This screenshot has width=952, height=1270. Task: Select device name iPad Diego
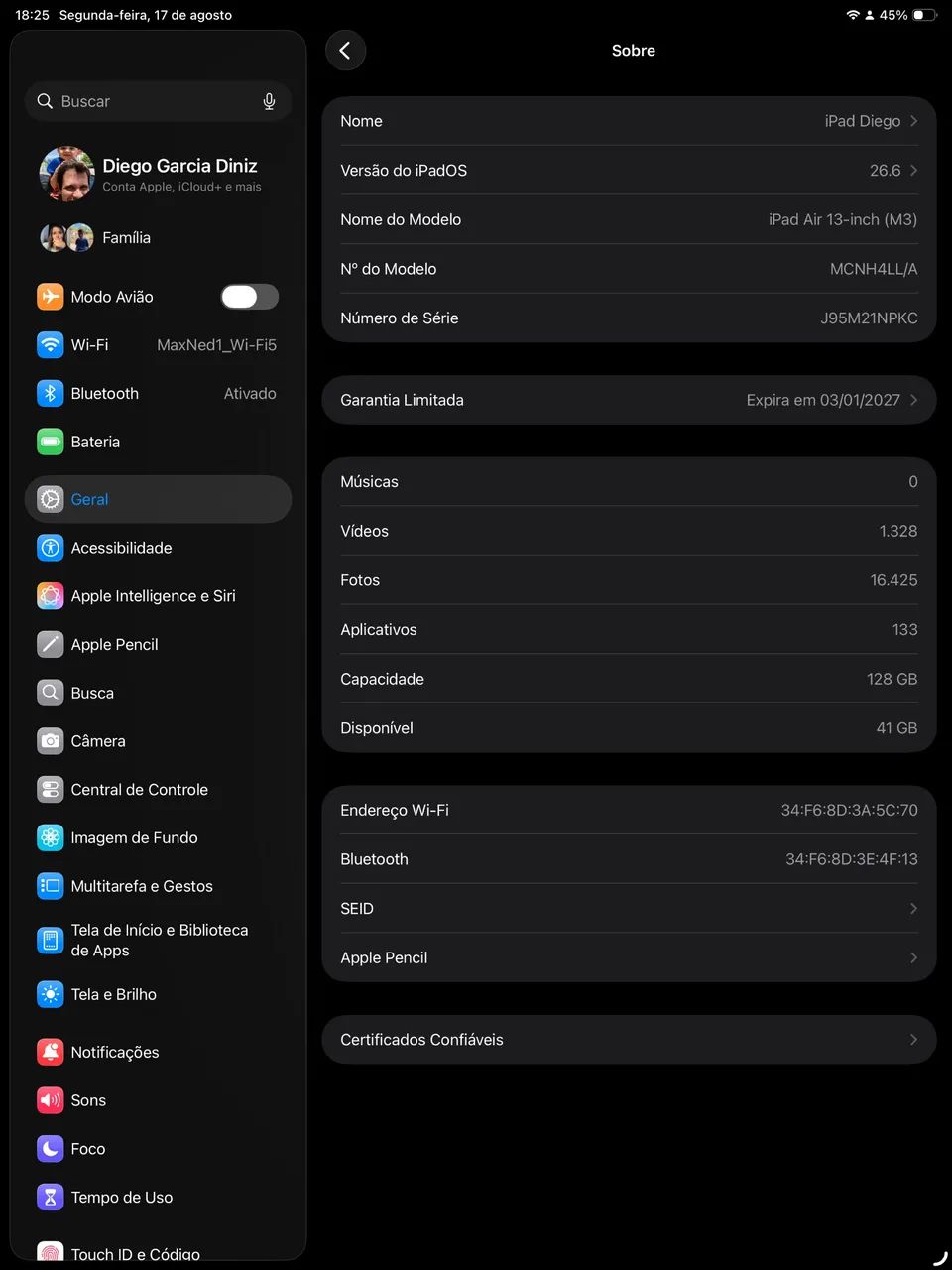863,121
